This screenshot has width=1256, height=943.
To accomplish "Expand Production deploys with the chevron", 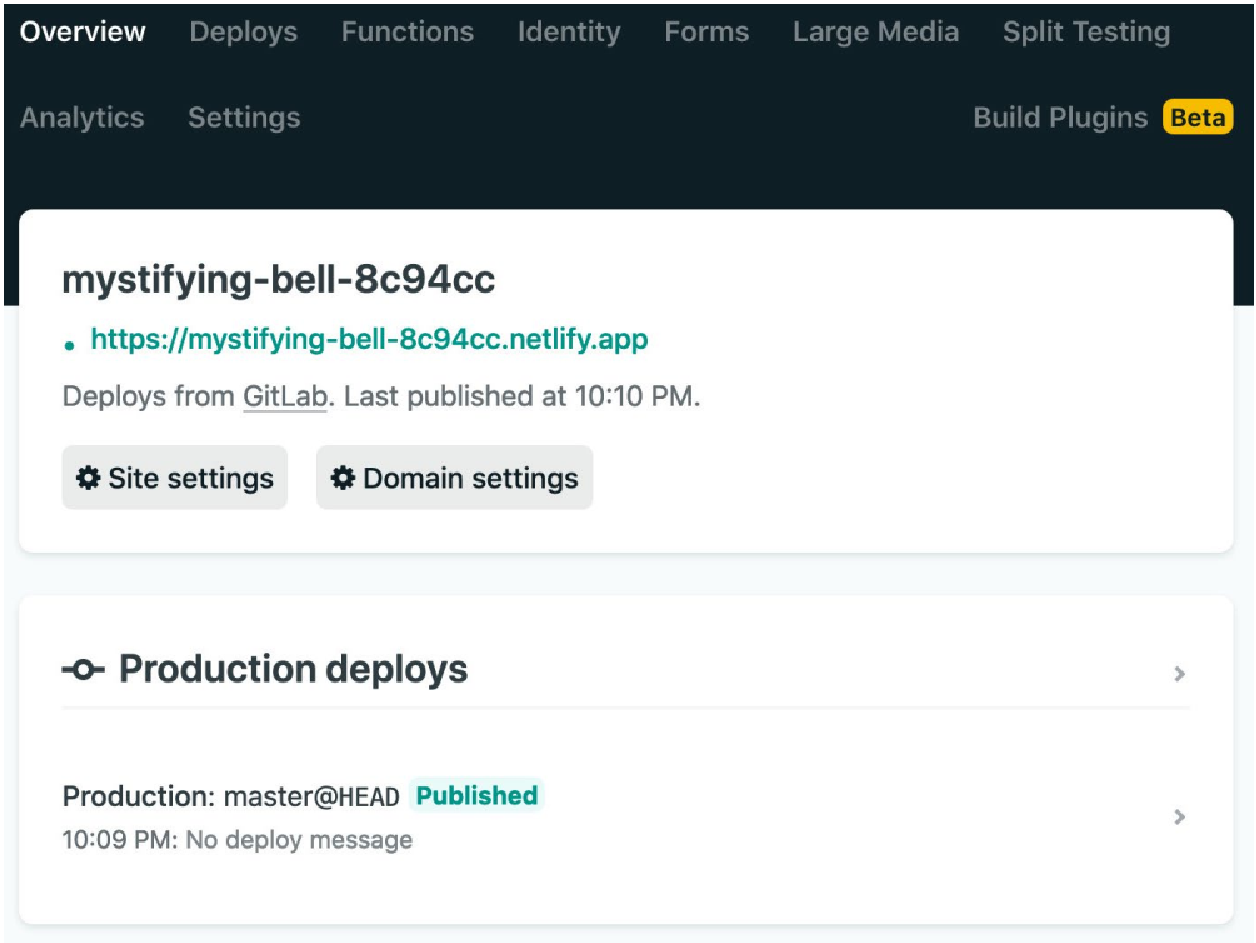I will pyautogui.click(x=1180, y=674).
